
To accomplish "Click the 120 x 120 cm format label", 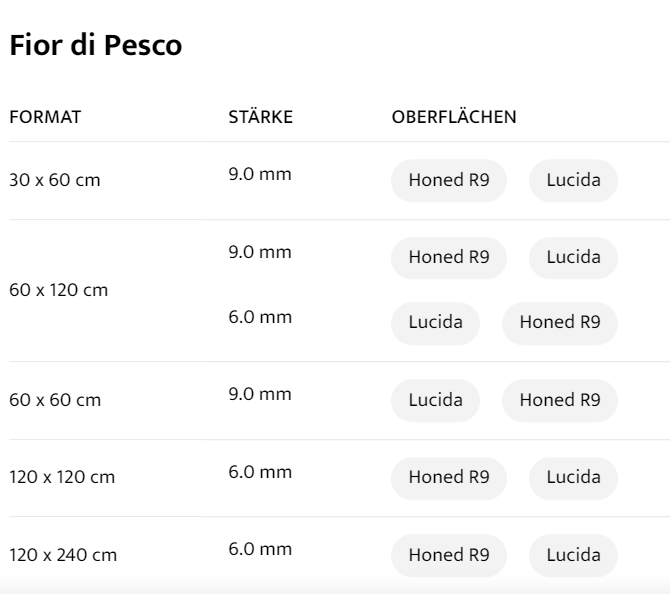I will click(x=62, y=477).
